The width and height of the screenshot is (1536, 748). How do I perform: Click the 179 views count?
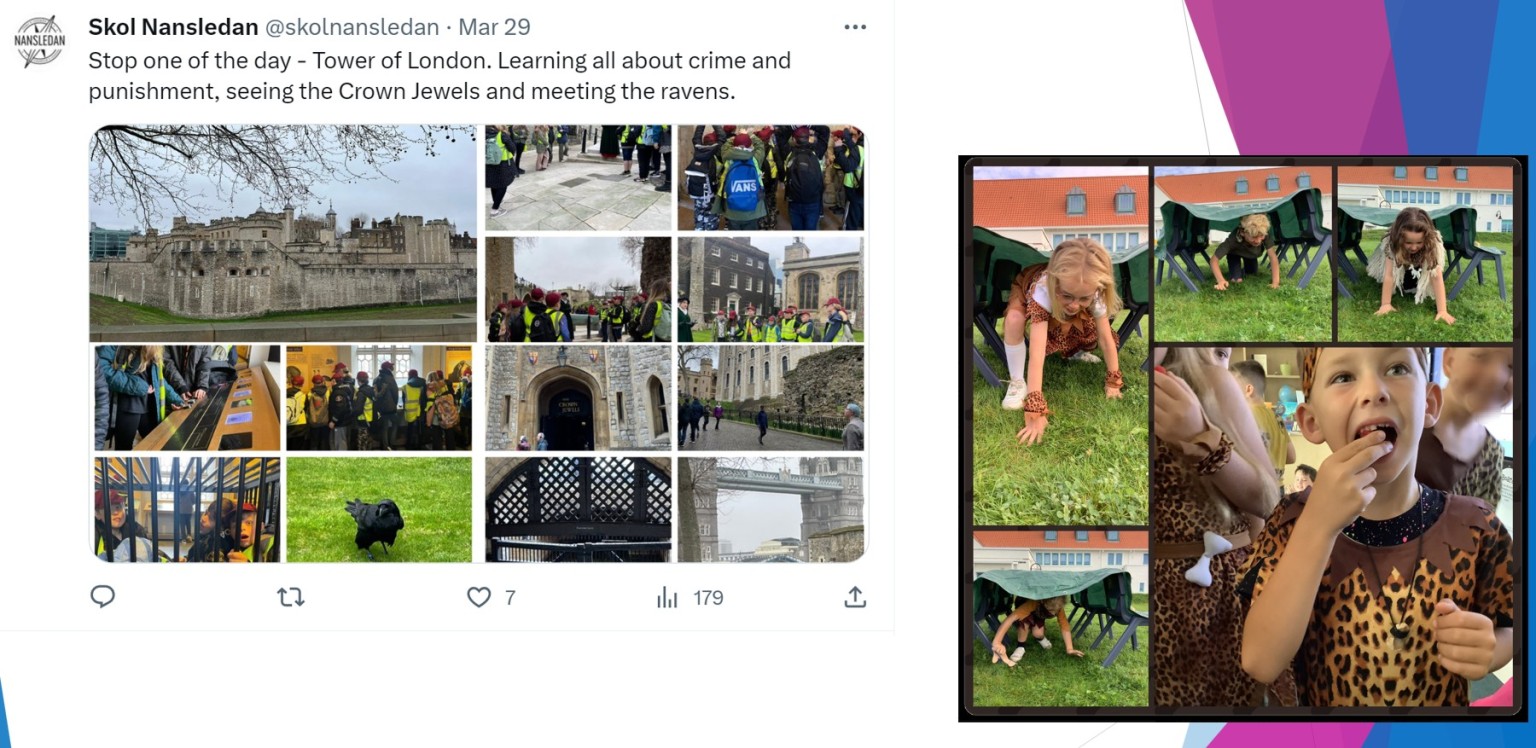(x=707, y=598)
